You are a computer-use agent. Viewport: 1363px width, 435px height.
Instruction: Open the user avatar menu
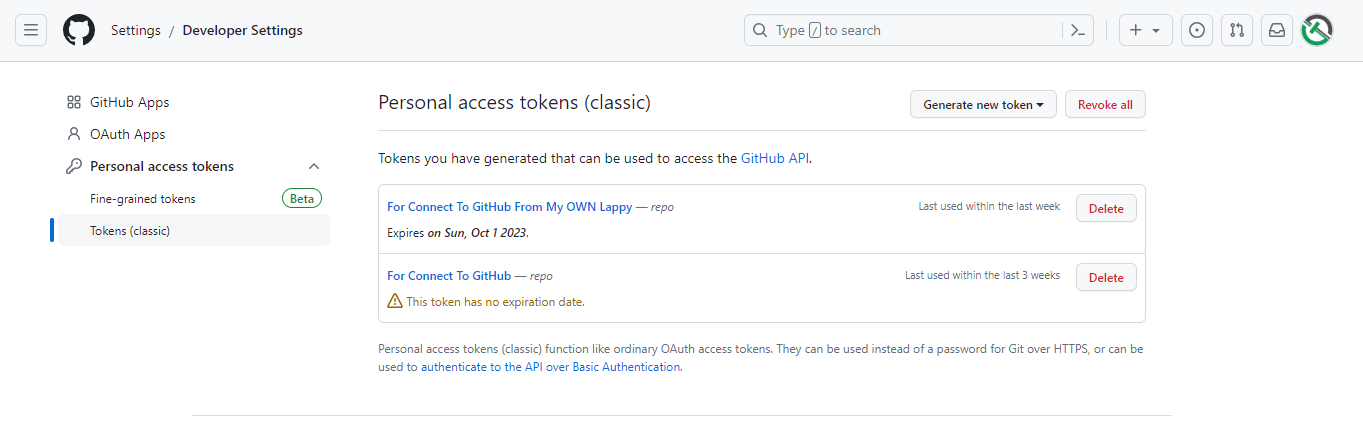coord(1317,30)
